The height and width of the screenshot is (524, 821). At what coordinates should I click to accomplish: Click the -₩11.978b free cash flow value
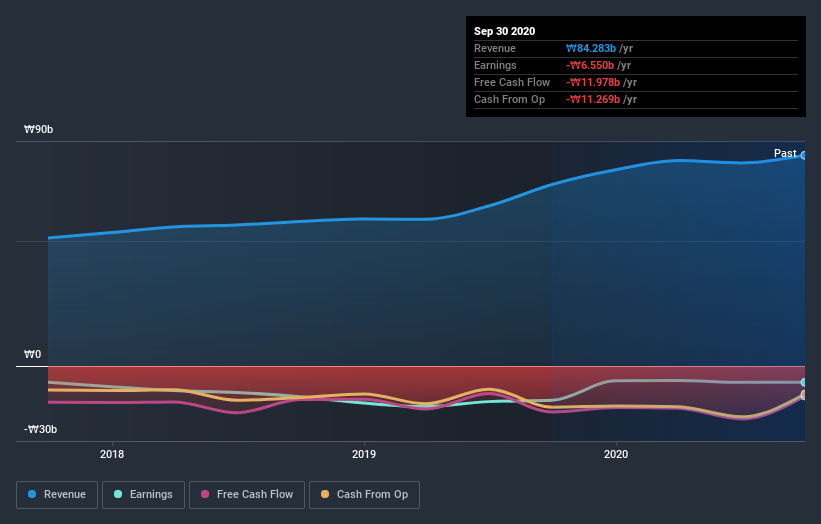(593, 83)
